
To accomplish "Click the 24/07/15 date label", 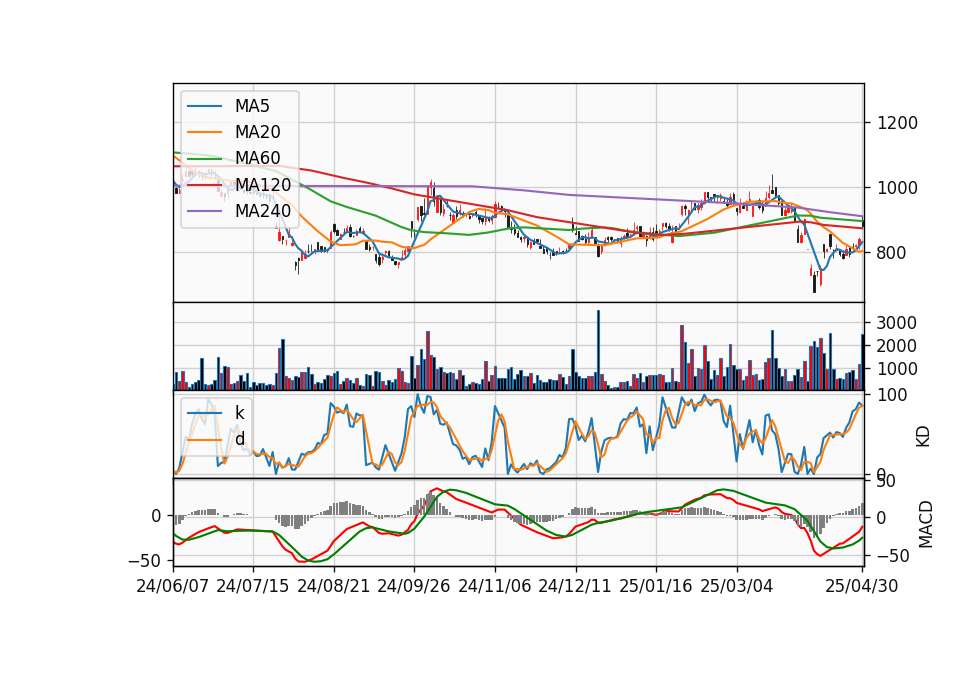I will [252, 586].
